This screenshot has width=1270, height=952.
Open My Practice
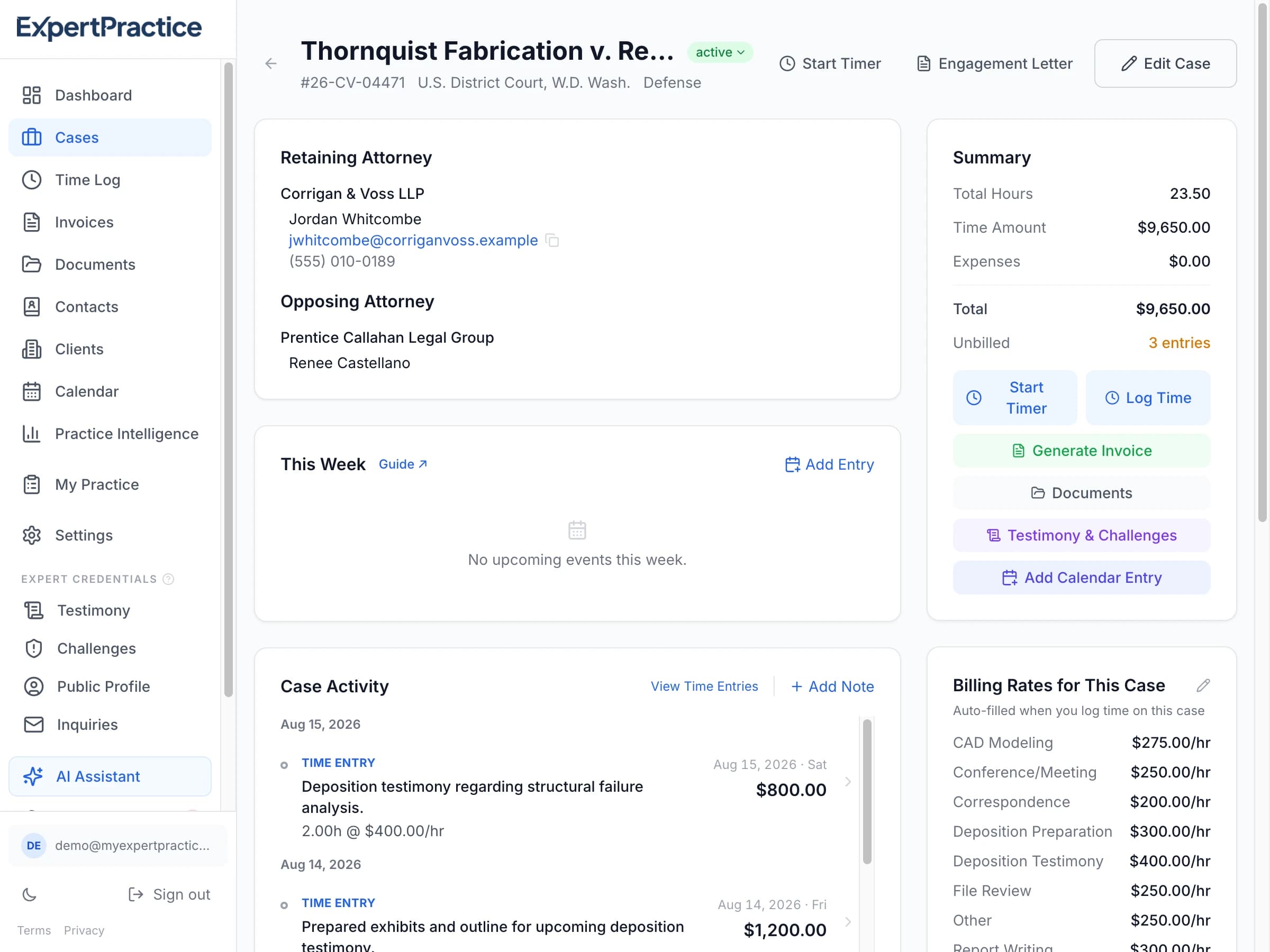click(110, 484)
